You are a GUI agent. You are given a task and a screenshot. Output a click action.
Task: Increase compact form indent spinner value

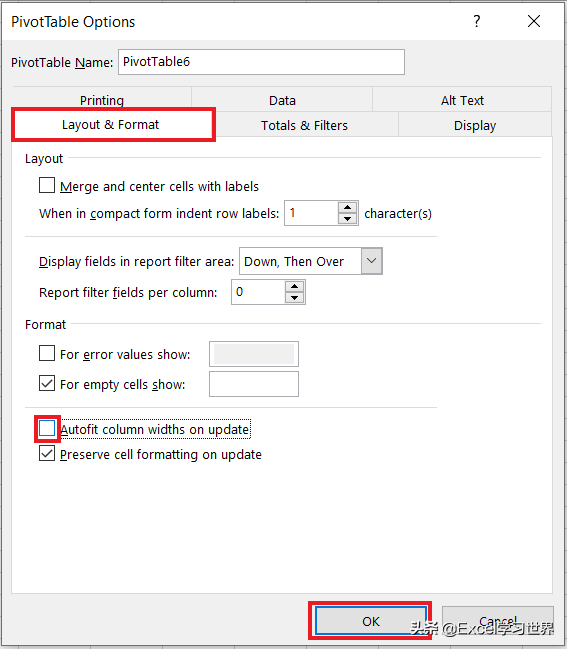[347, 208]
